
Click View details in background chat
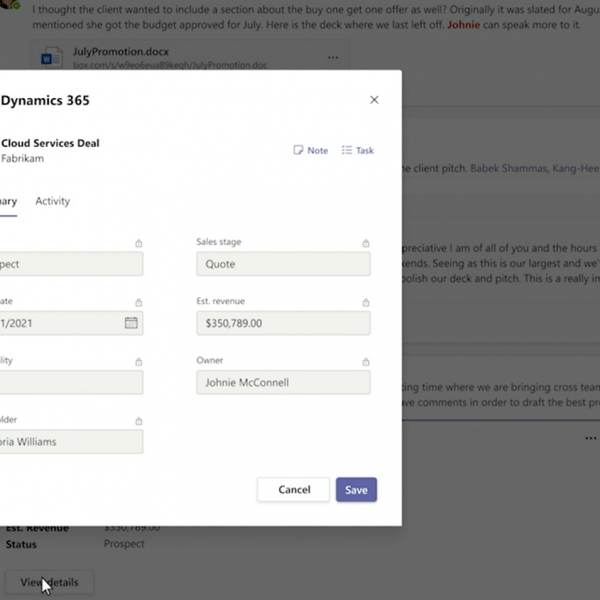point(49,582)
